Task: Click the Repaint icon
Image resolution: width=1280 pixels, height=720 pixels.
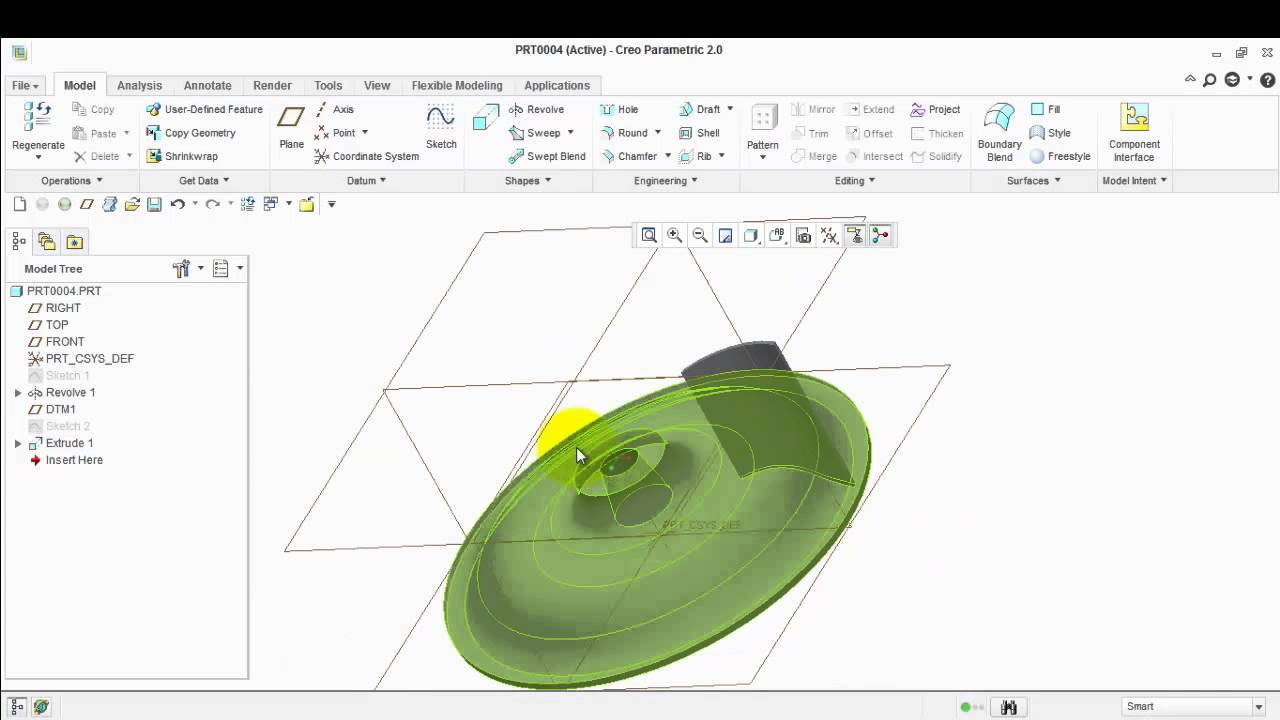Action: click(726, 235)
